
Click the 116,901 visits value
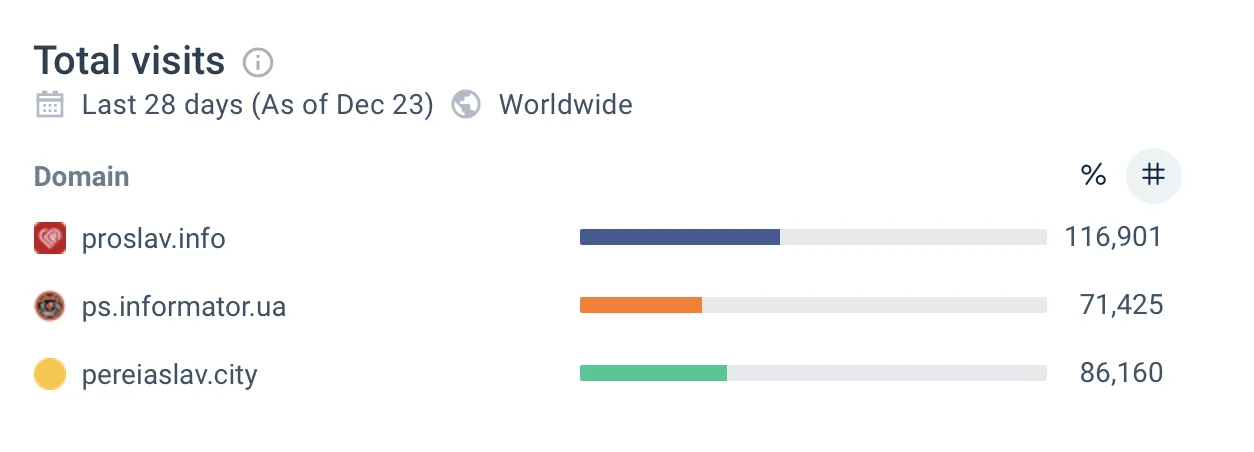point(1113,237)
